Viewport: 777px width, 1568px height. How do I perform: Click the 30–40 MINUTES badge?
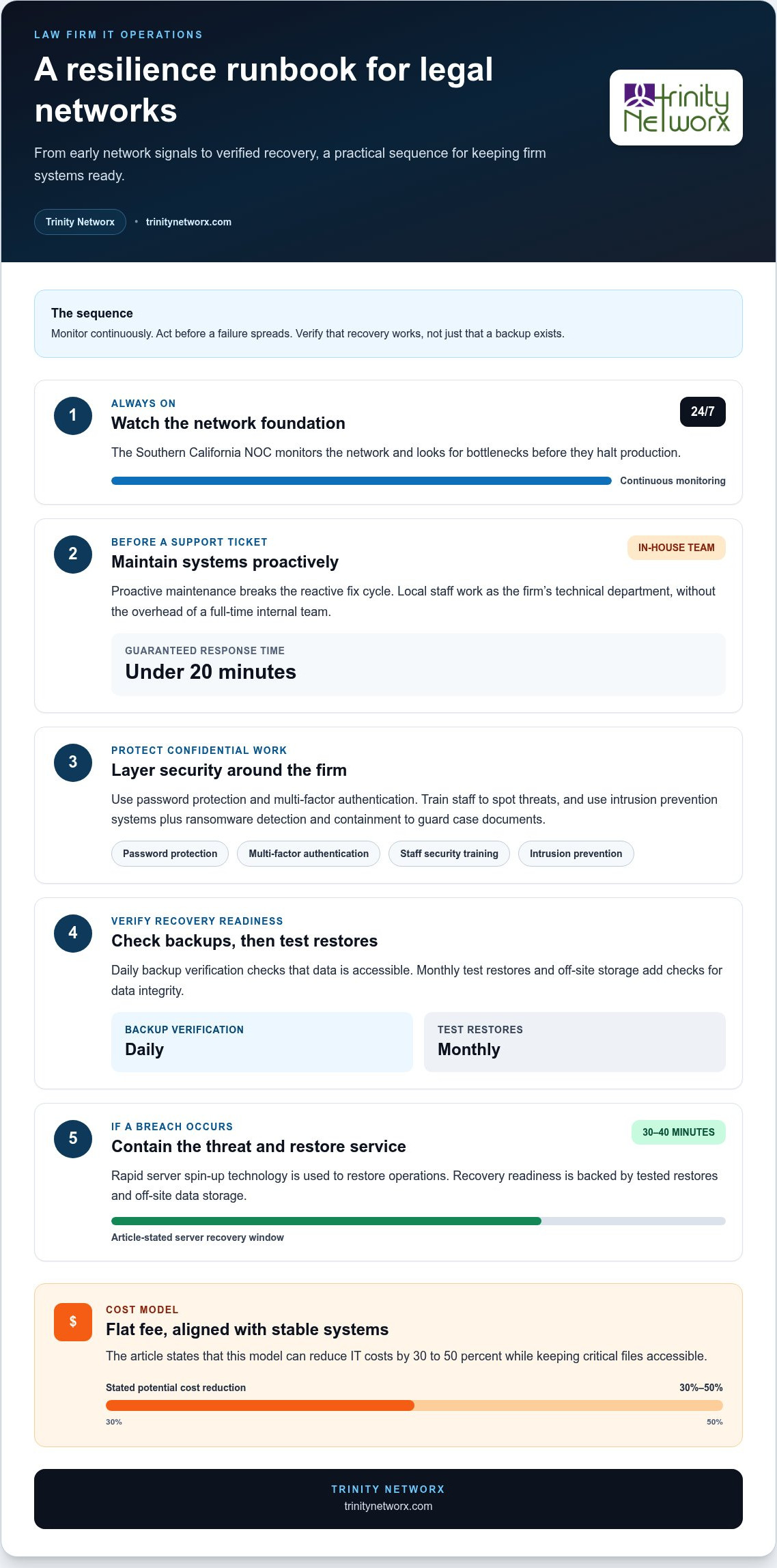click(x=678, y=1132)
